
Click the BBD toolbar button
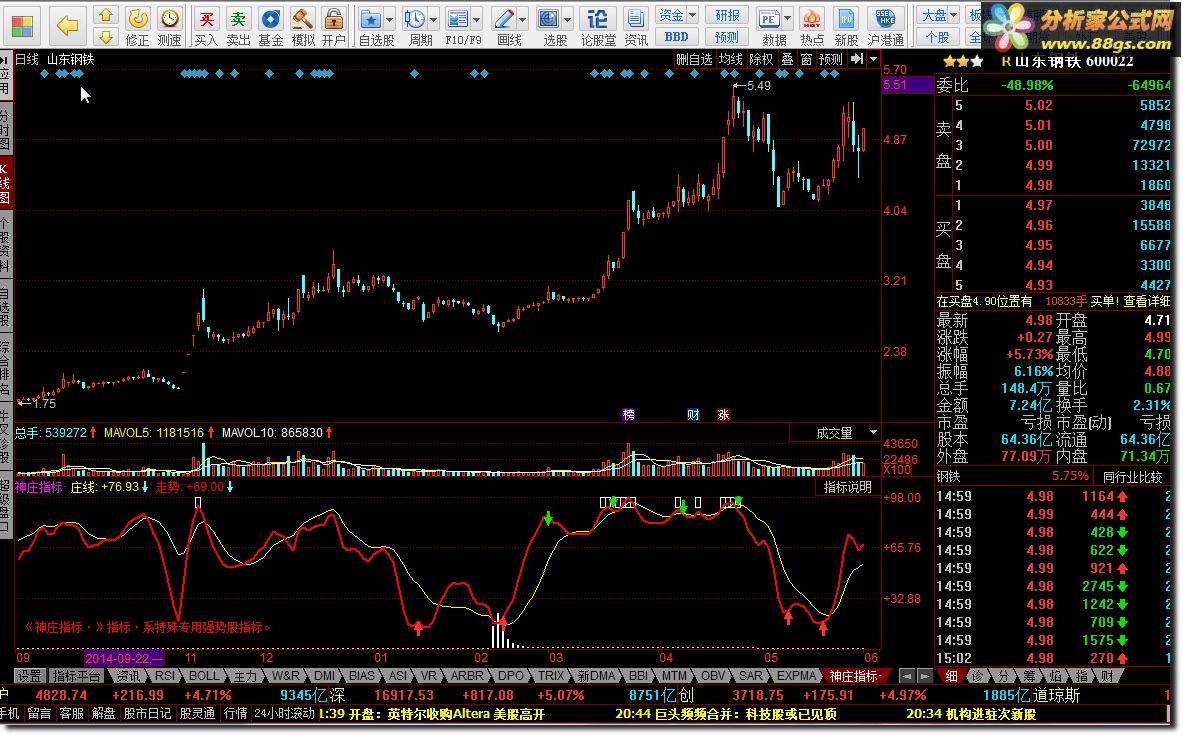[677, 37]
